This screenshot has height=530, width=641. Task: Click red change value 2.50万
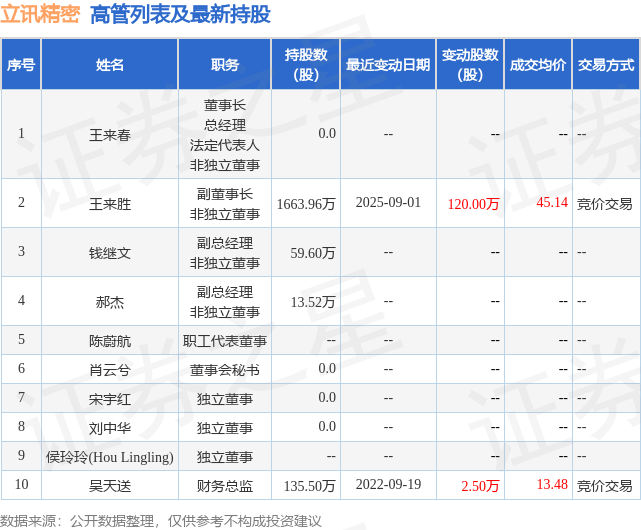tap(480, 486)
